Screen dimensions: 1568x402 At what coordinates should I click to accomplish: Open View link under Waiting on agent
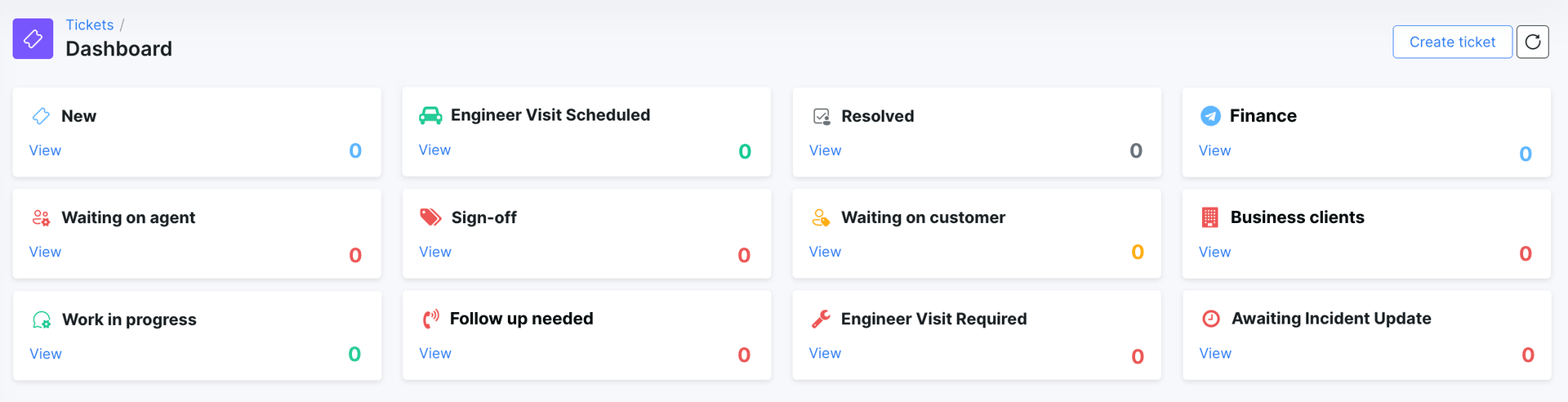(x=45, y=252)
